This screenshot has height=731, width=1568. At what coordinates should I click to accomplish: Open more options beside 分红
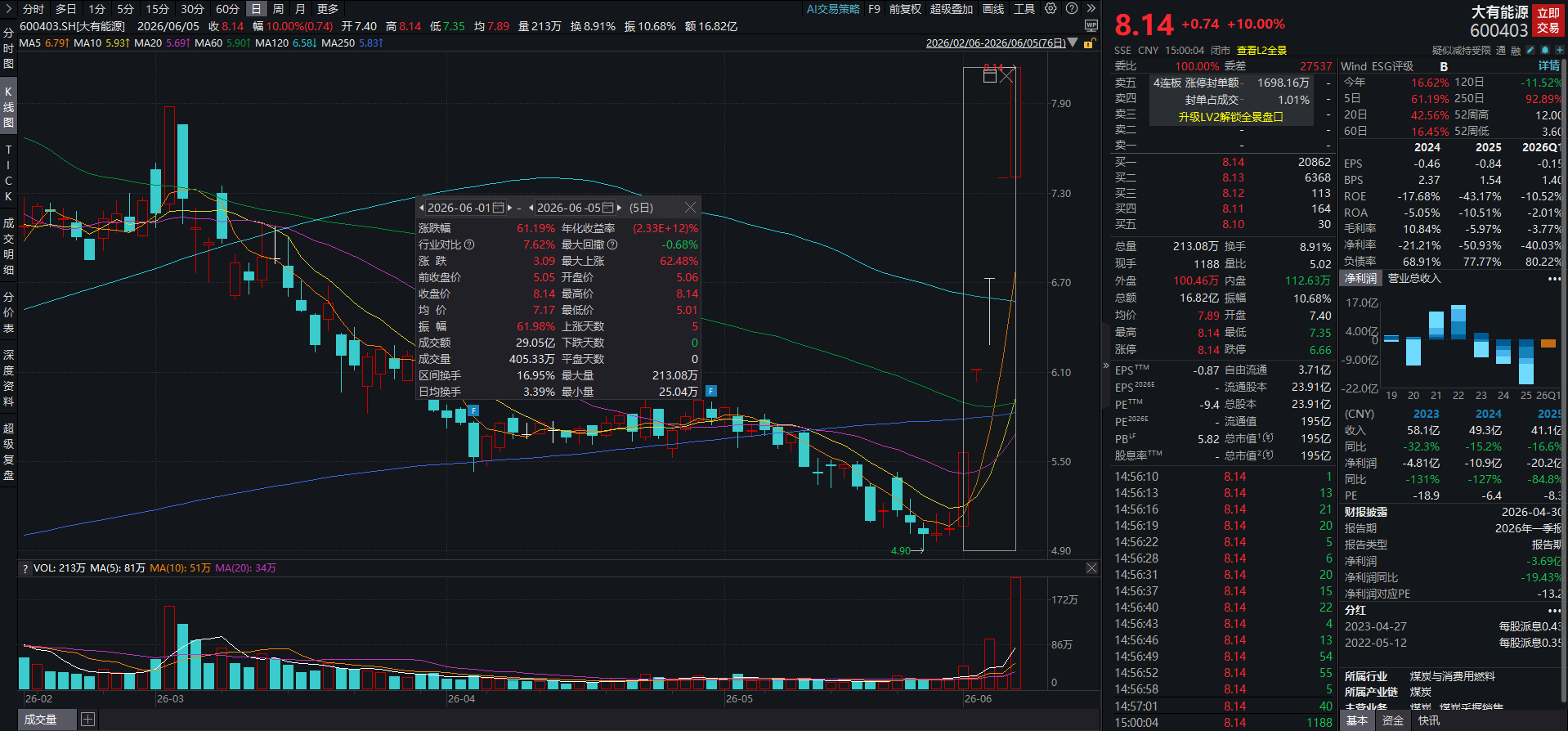(x=1554, y=611)
